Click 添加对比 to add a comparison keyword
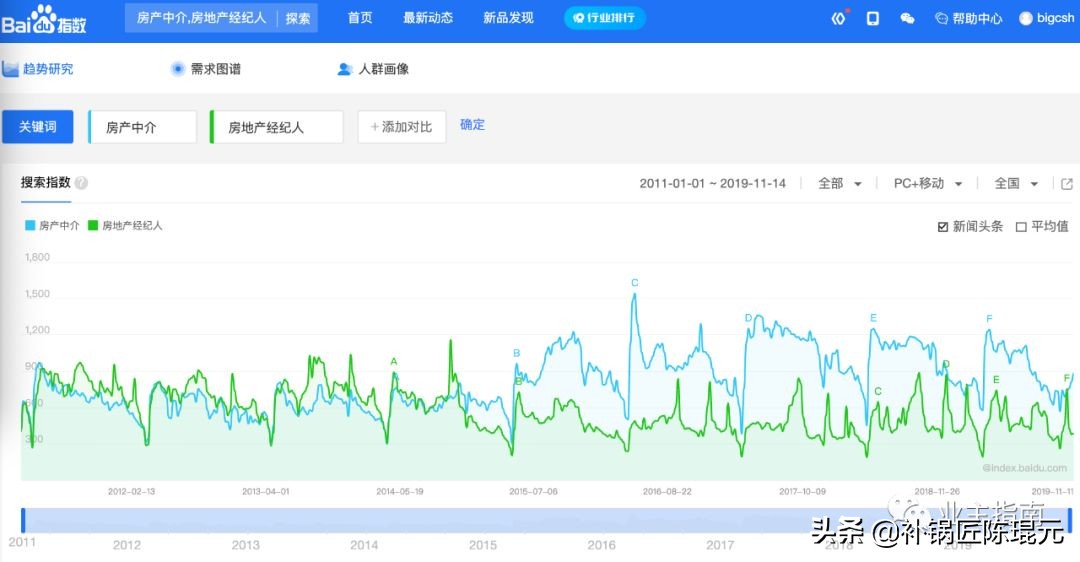 tap(402, 127)
